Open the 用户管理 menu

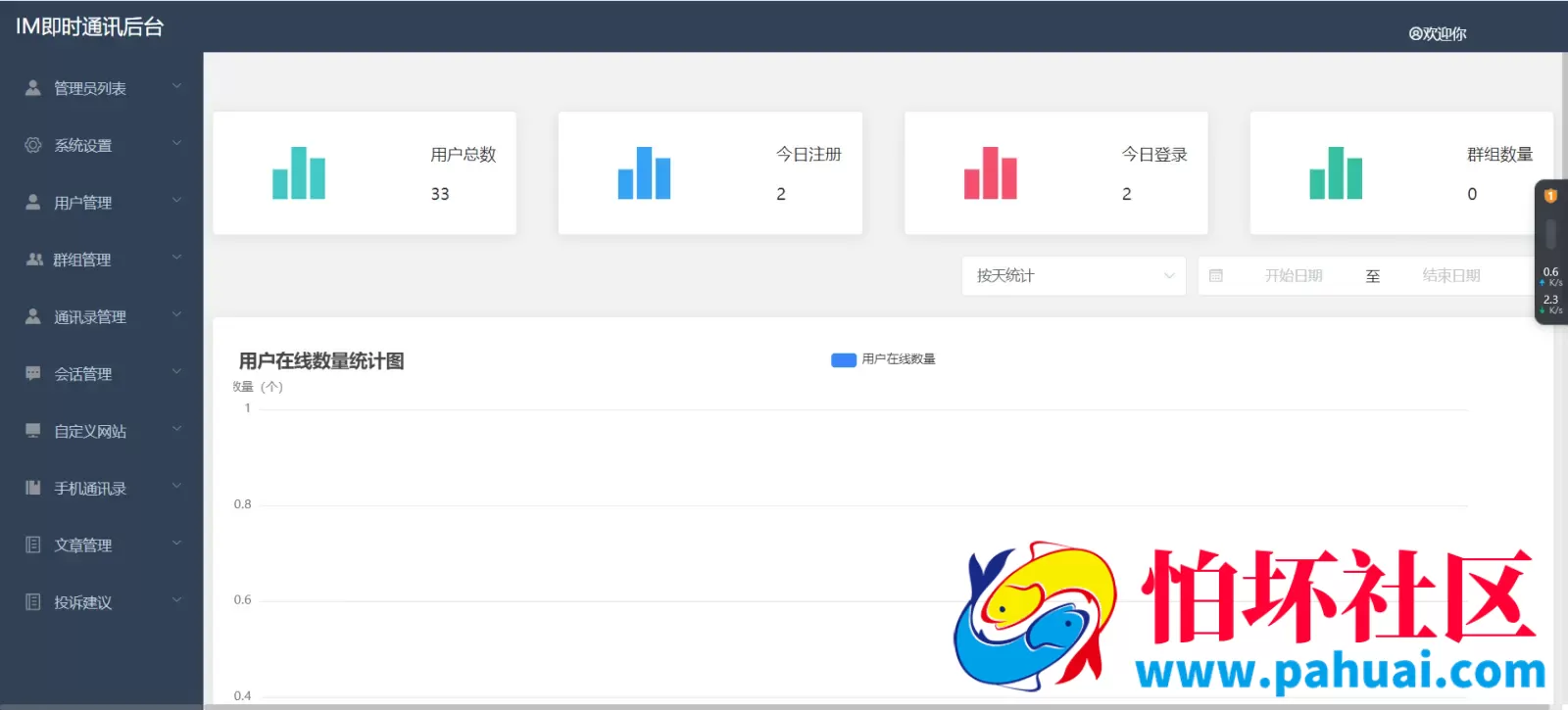coord(102,202)
